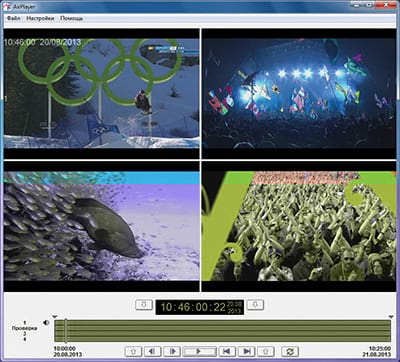Select the concert stage video pane
Screen dimensions: 400x362
[x=299, y=94]
